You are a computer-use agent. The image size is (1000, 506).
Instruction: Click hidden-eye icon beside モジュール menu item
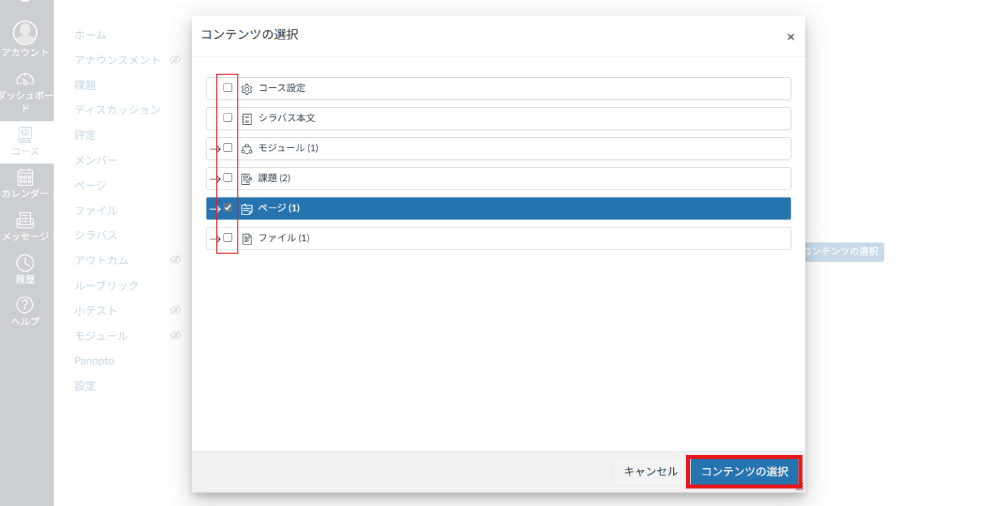click(x=175, y=335)
